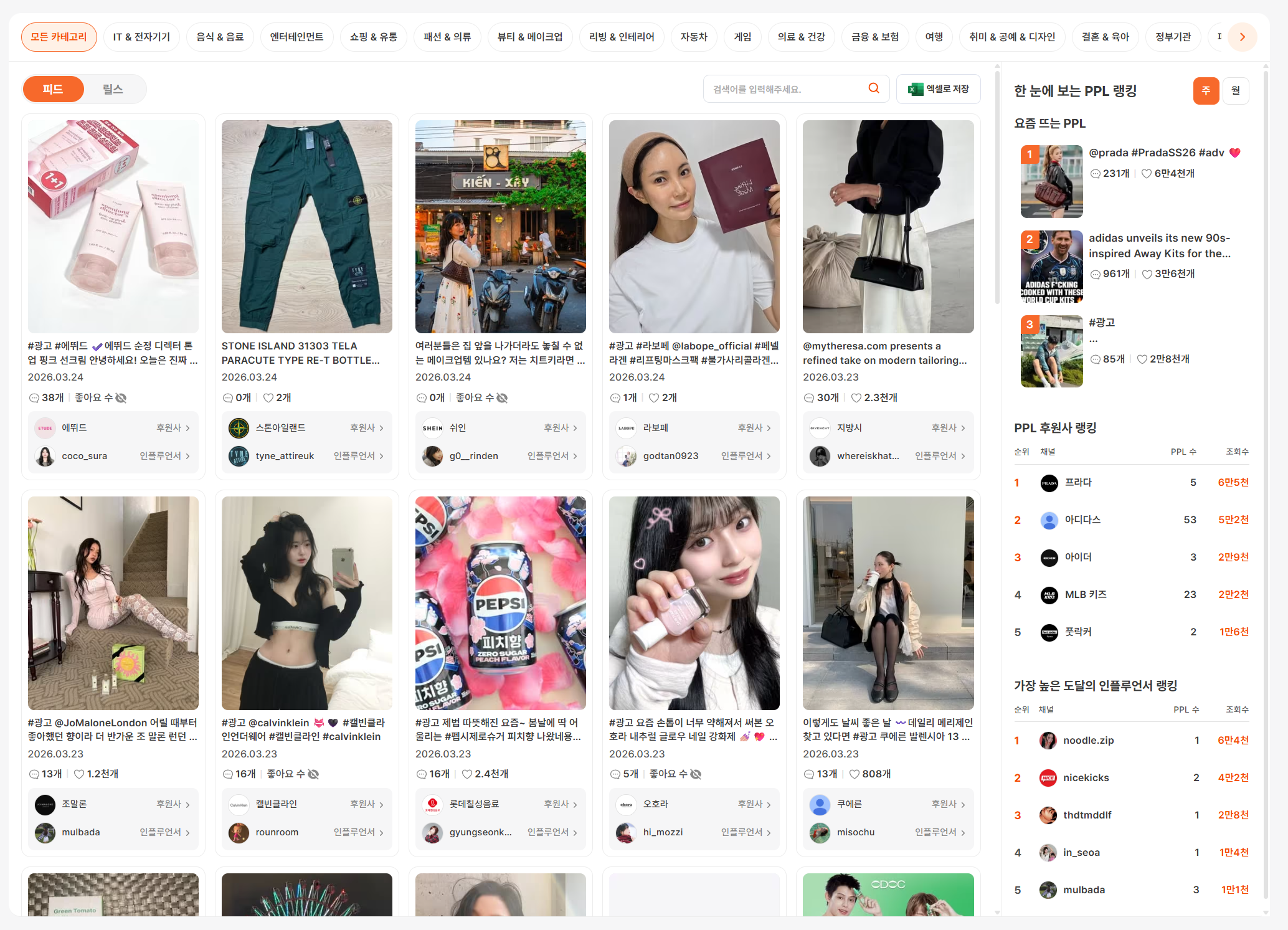Click the Excel icon on save button

point(915,89)
